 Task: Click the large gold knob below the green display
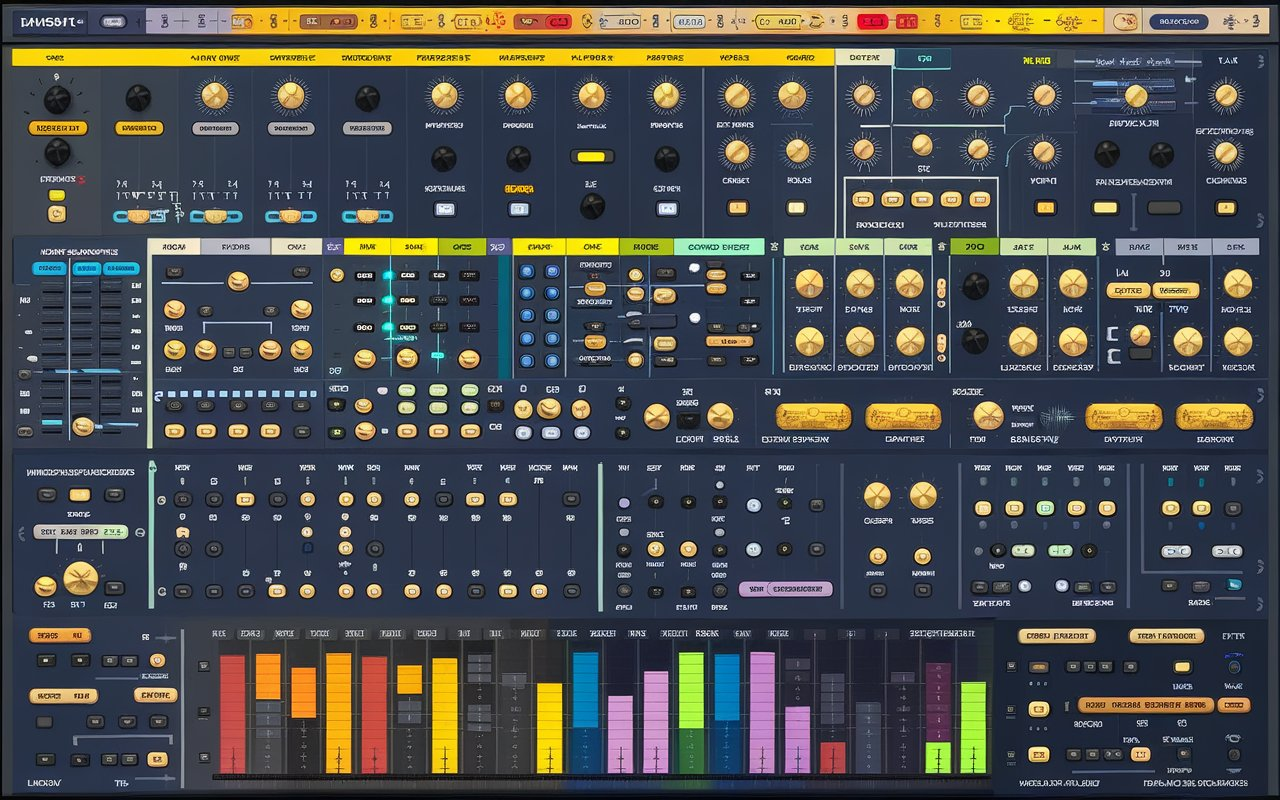point(81,578)
